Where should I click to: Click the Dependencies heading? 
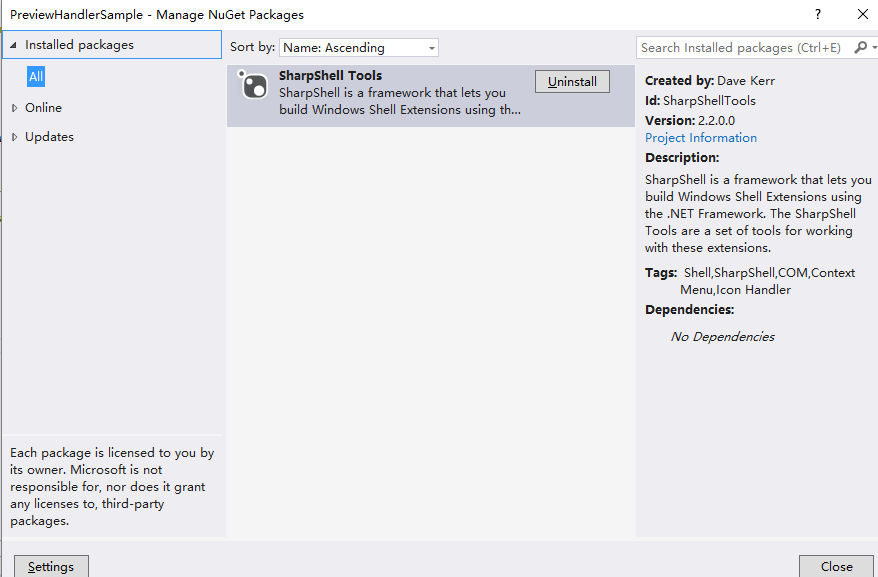point(689,309)
